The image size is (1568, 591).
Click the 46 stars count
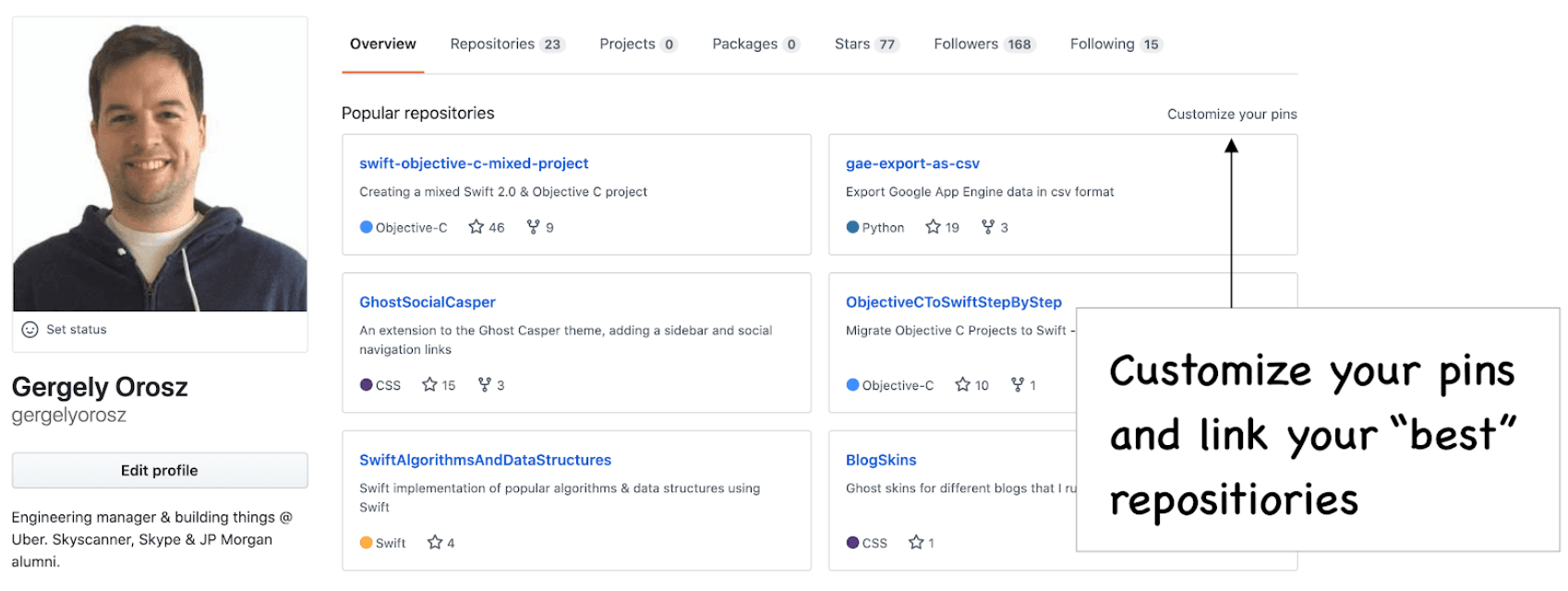tap(497, 227)
